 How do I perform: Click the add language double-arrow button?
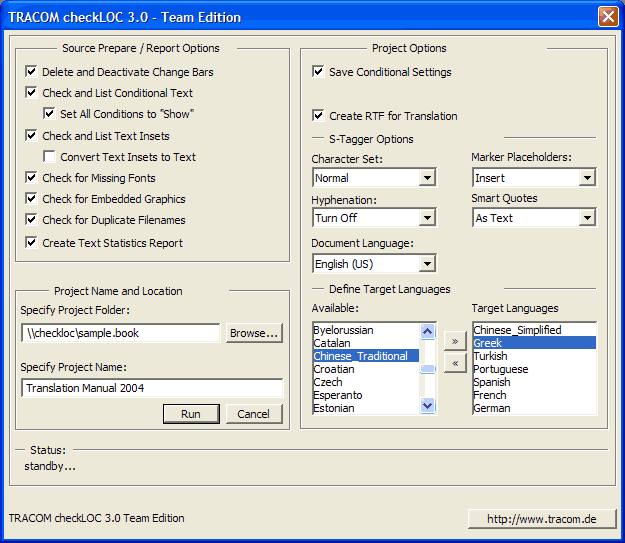pyautogui.click(x=454, y=341)
